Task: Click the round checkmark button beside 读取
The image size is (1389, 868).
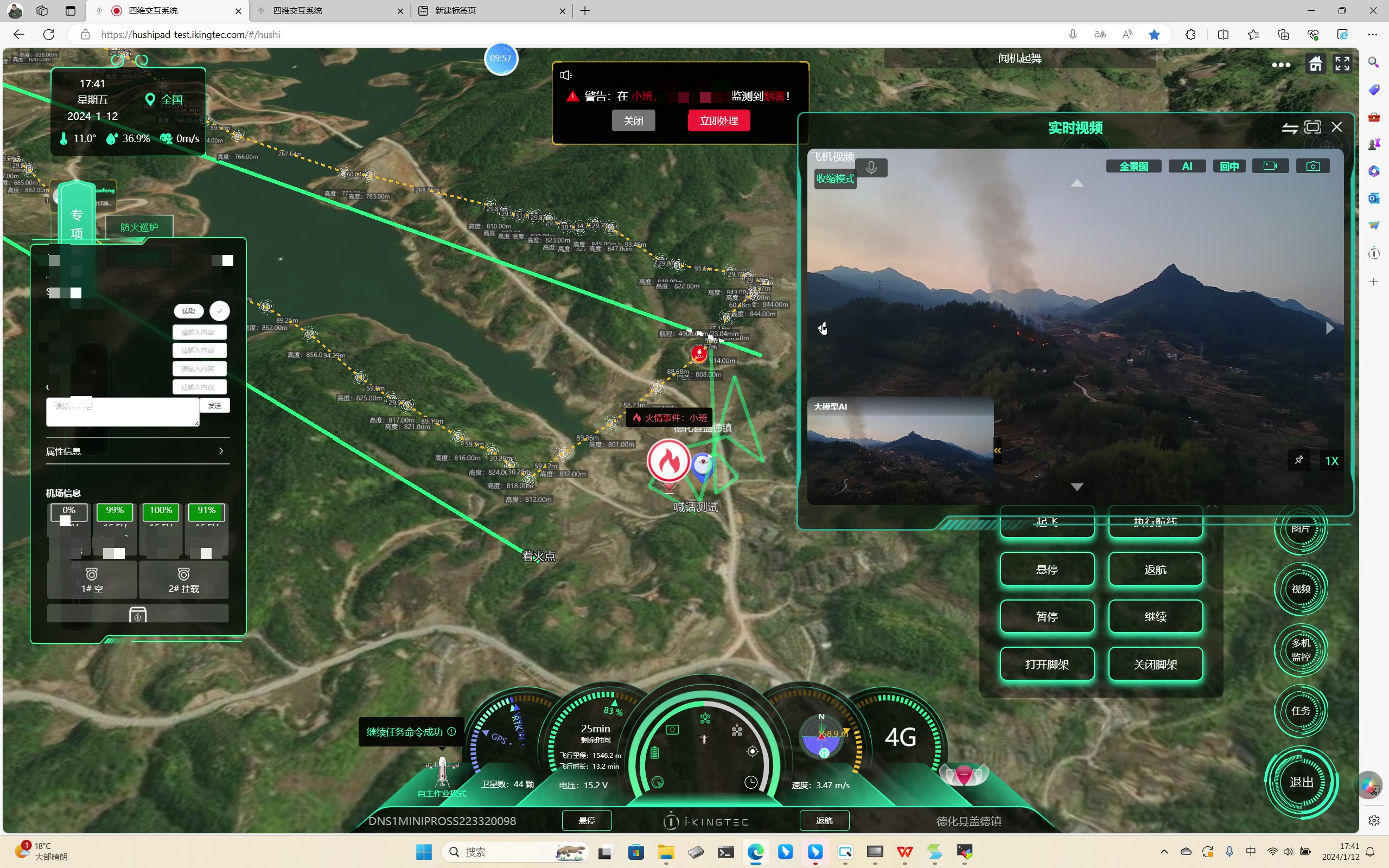Action: [x=219, y=310]
